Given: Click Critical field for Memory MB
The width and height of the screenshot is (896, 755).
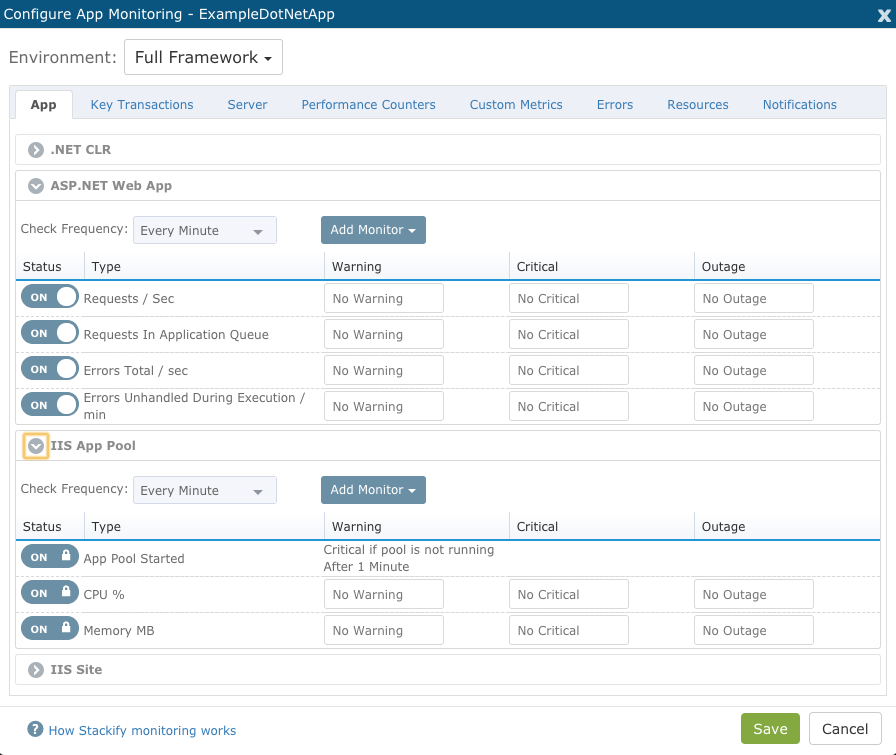Looking at the screenshot, I should pyautogui.click(x=569, y=630).
